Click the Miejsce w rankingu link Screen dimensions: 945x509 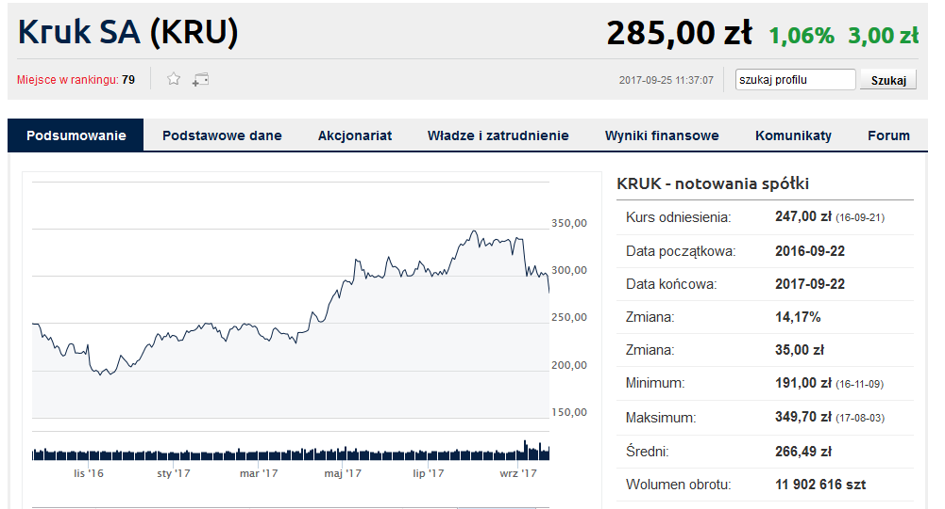(68, 80)
